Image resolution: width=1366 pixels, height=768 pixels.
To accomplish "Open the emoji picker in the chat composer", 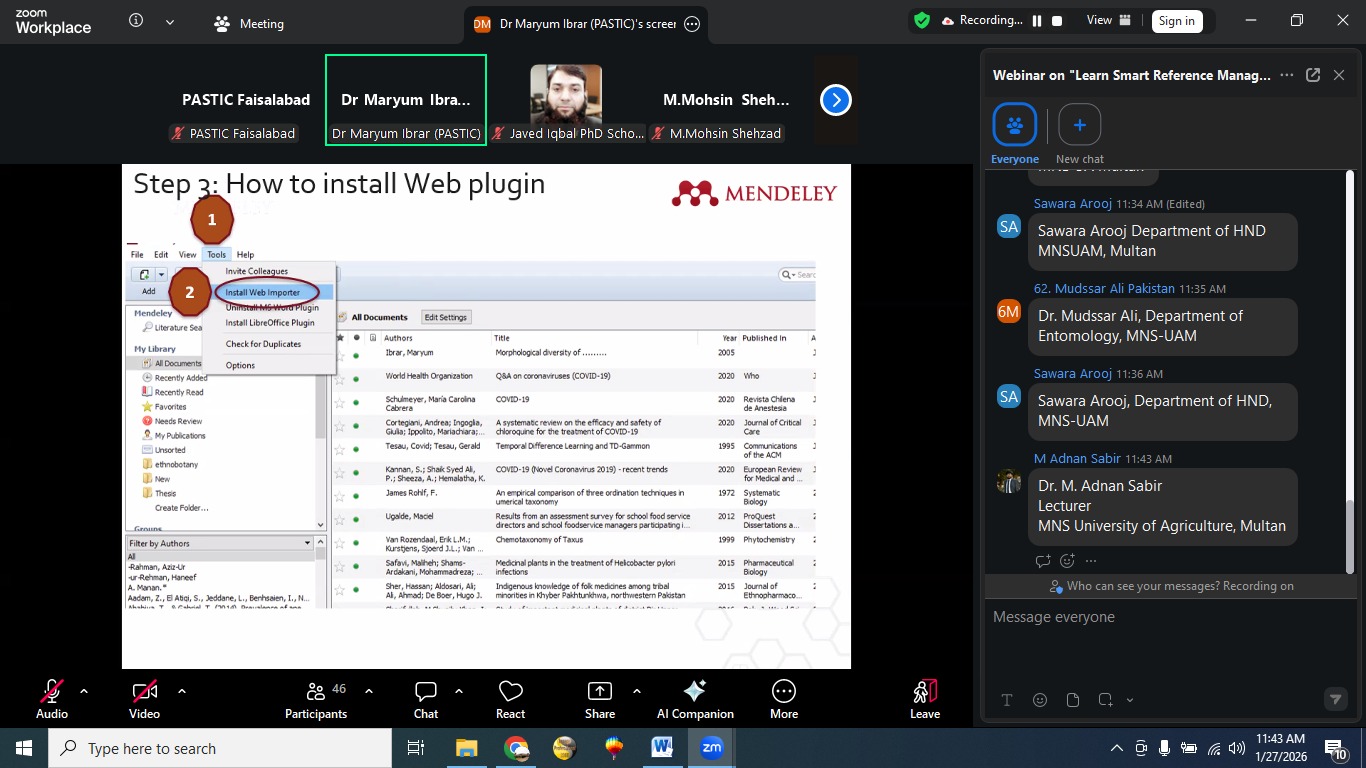I will tap(1040, 700).
